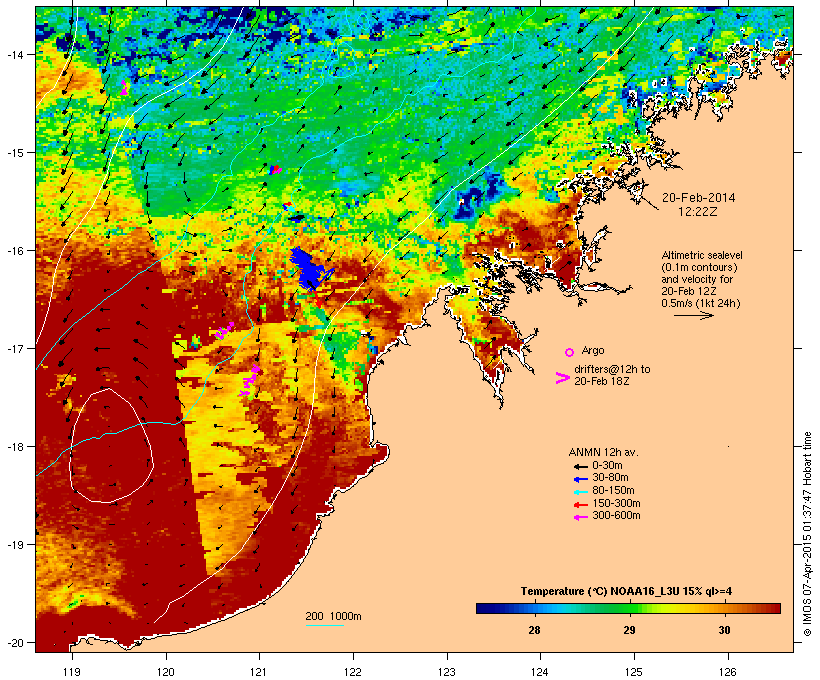
Task: Click the '0-30m' depth label
Action: [607, 466]
